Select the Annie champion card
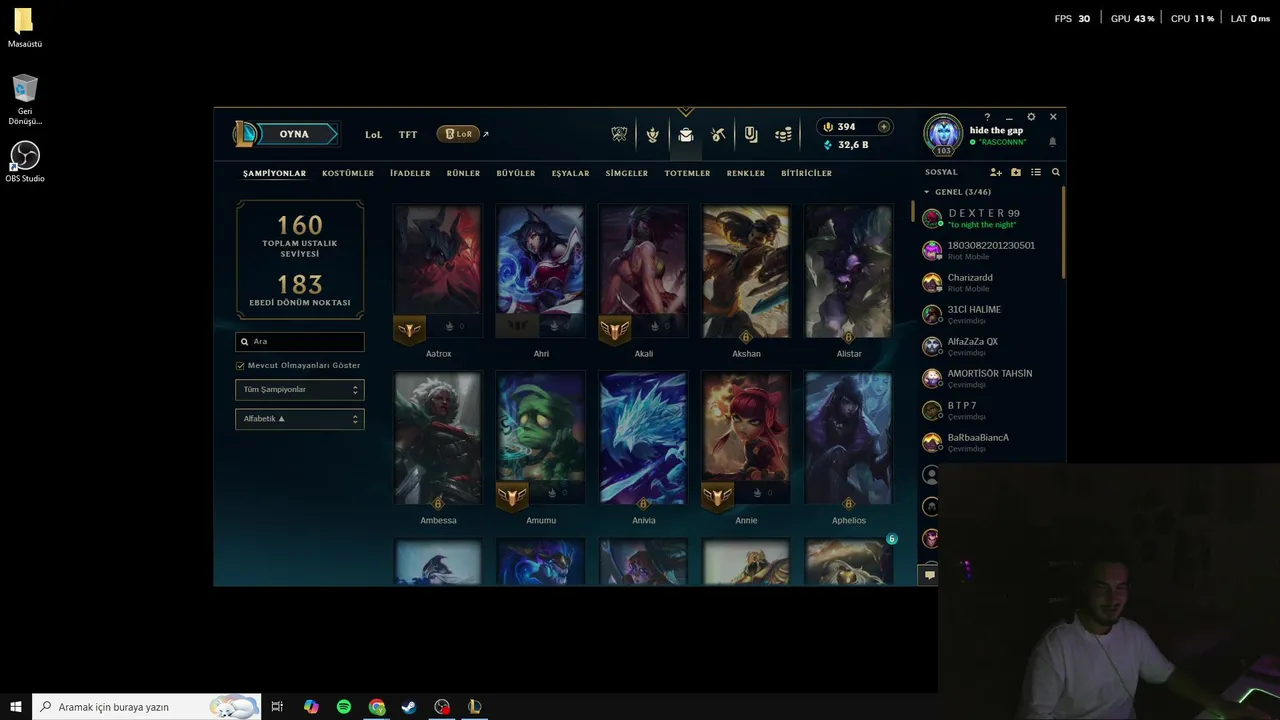 pos(746,439)
